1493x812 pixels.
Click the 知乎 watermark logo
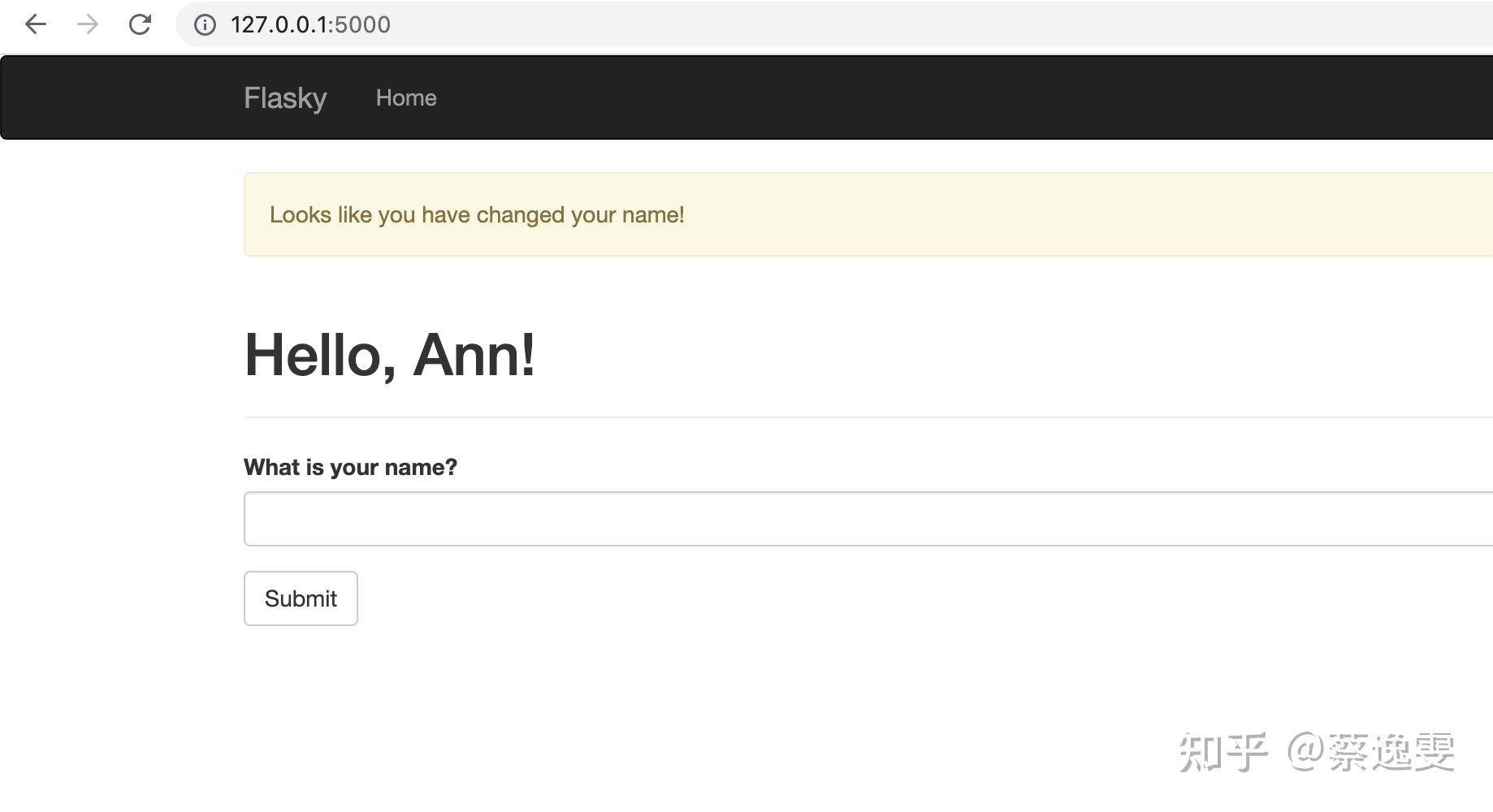[x=1223, y=752]
